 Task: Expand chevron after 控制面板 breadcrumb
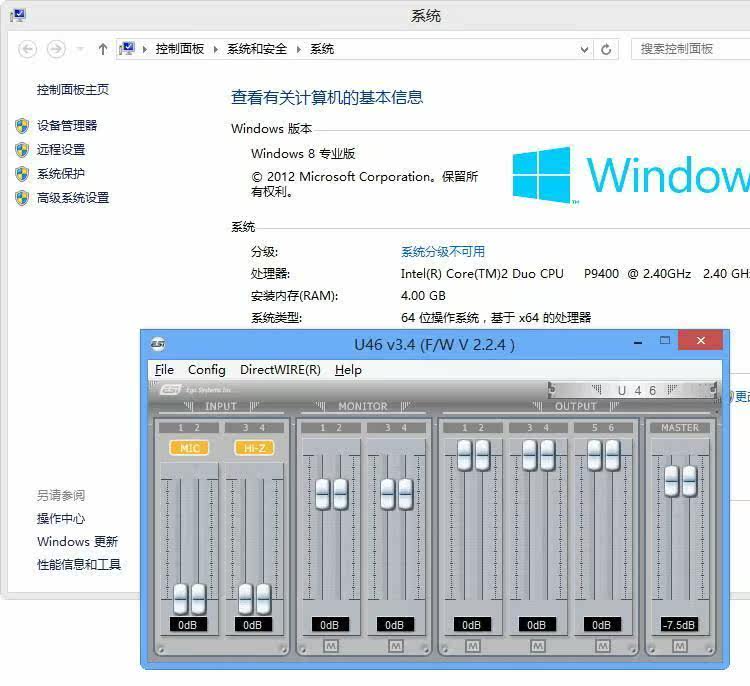[x=216, y=49]
